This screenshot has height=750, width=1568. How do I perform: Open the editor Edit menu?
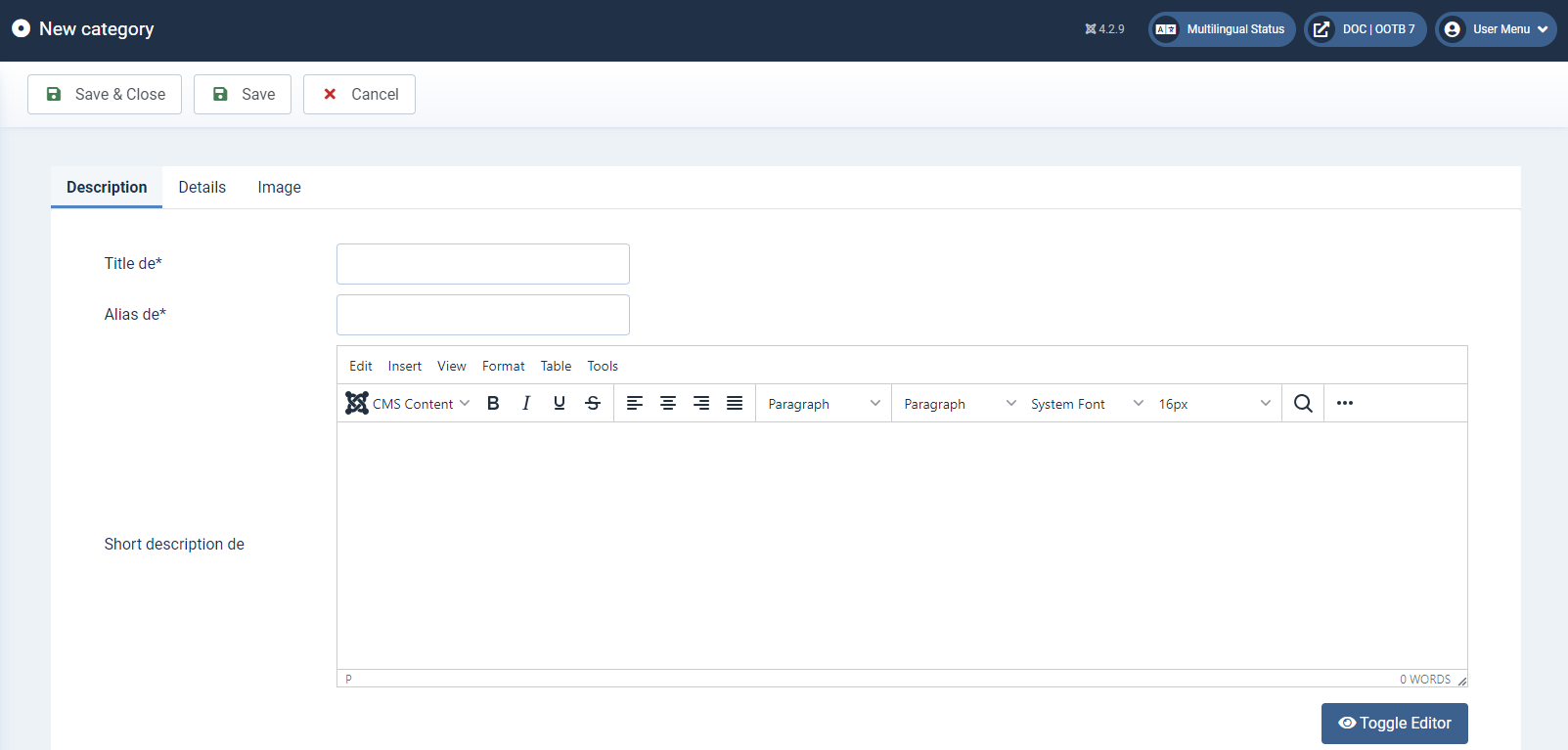click(361, 366)
